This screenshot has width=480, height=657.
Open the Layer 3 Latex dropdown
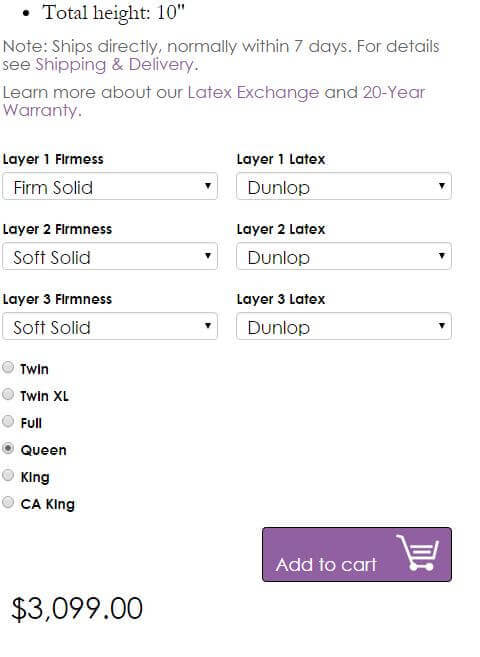344,326
